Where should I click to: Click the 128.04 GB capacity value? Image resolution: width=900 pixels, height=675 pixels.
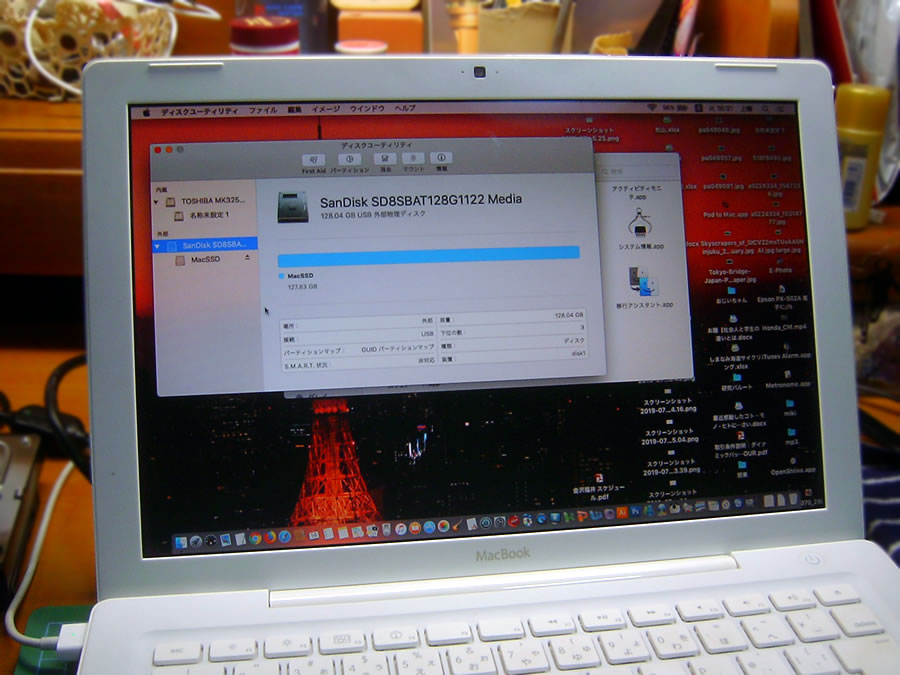[x=569, y=315]
